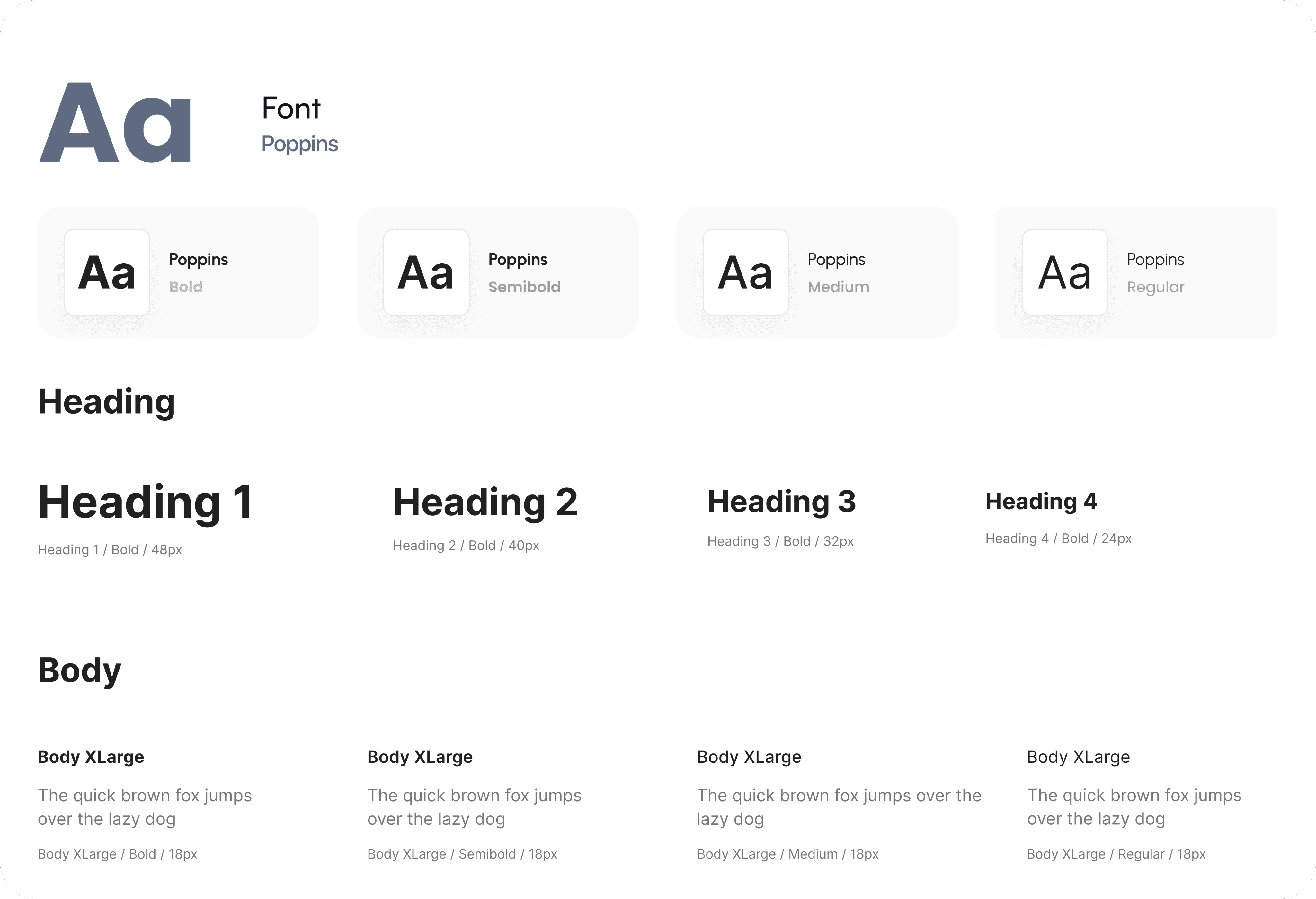This screenshot has width=1316, height=899.
Task: Click the blue Poppins font name
Action: (x=299, y=144)
